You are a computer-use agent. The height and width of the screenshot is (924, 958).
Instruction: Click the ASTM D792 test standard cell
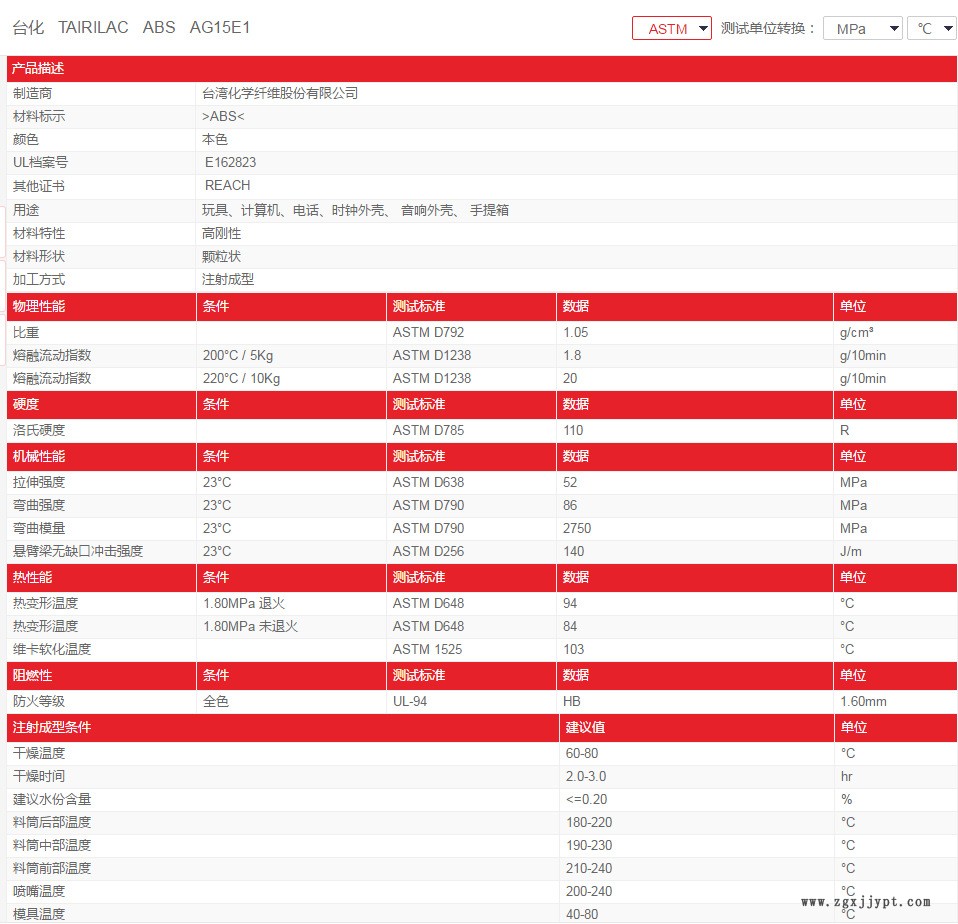[x=428, y=332]
